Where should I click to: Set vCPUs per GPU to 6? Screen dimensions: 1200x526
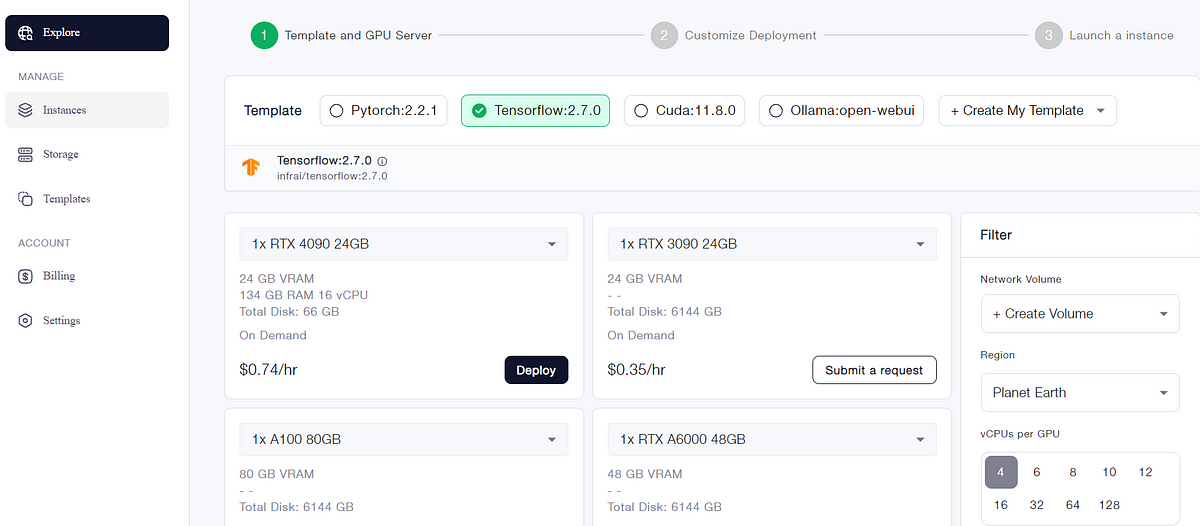pos(1037,472)
